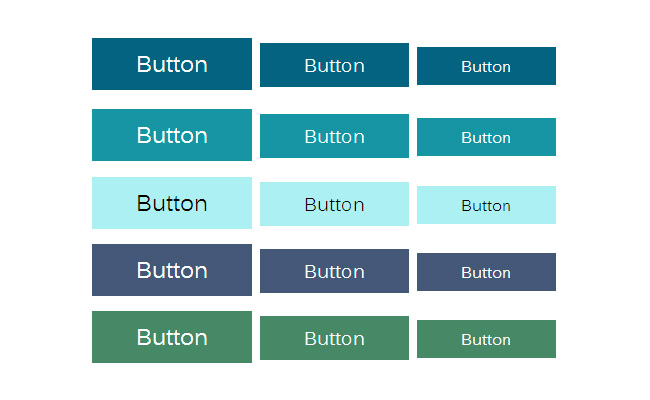This screenshot has width=650, height=400.
Task: Click the large teal Button
Action: tap(172, 135)
